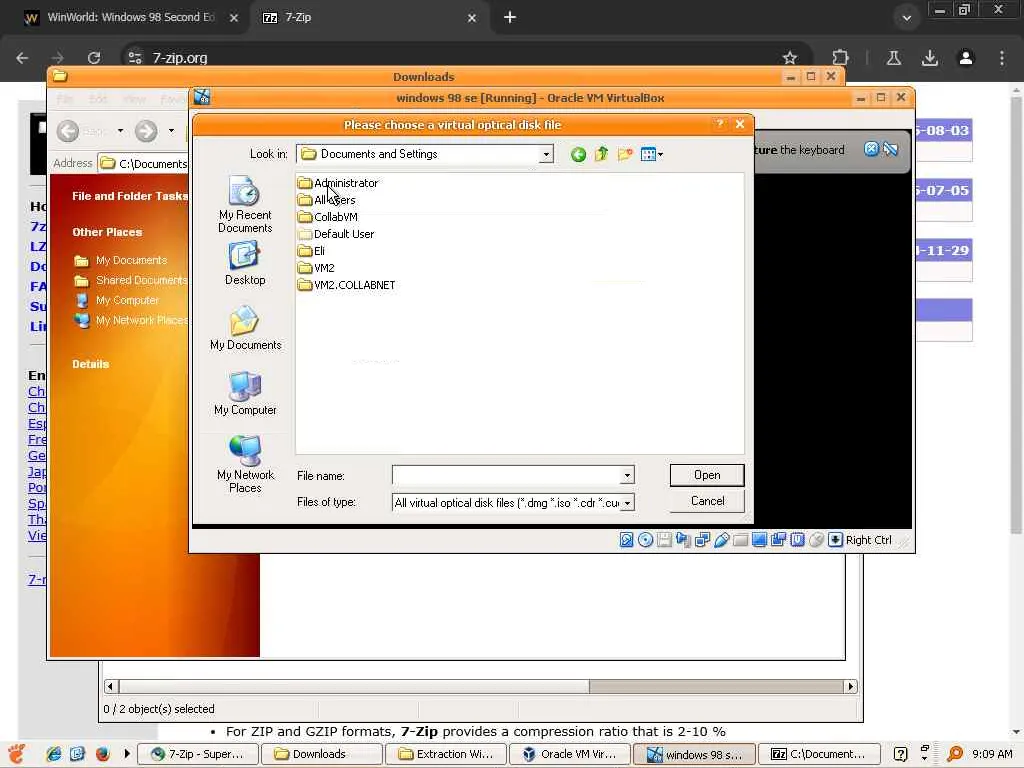This screenshot has height=768, width=1024.
Task: Click the mouse integration icon in VirtualBox status bar
Action: point(816,539)
